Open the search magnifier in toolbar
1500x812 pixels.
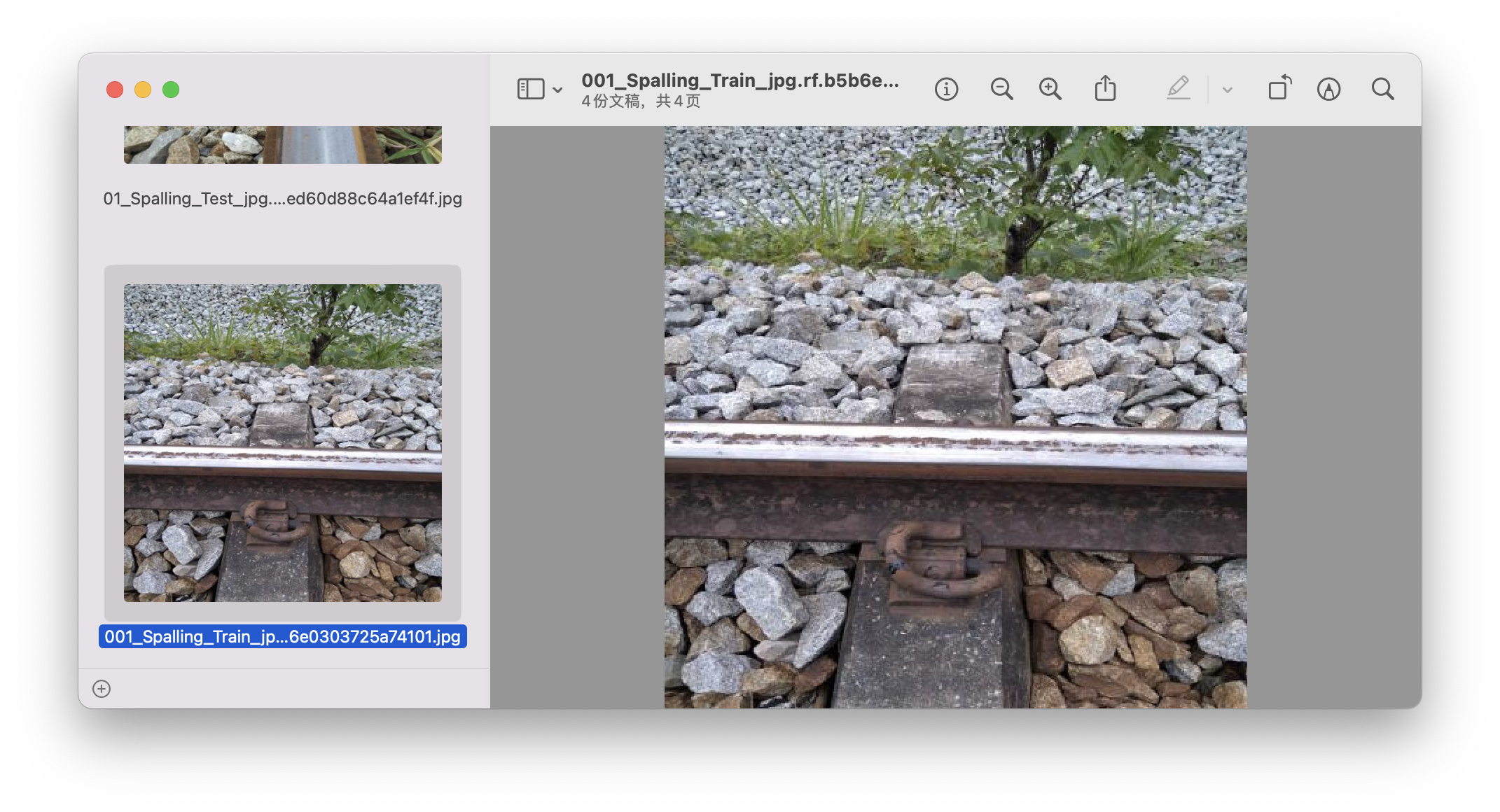tap(1382, 89)
